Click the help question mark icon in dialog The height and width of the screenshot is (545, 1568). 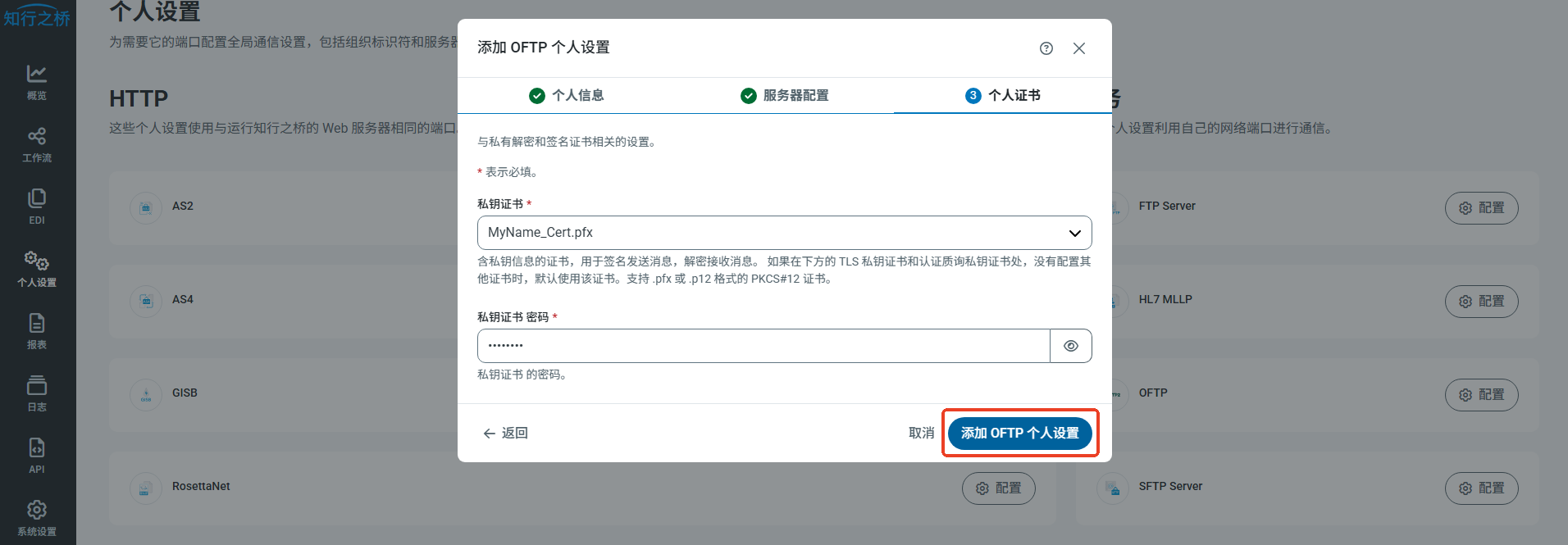1046,48
